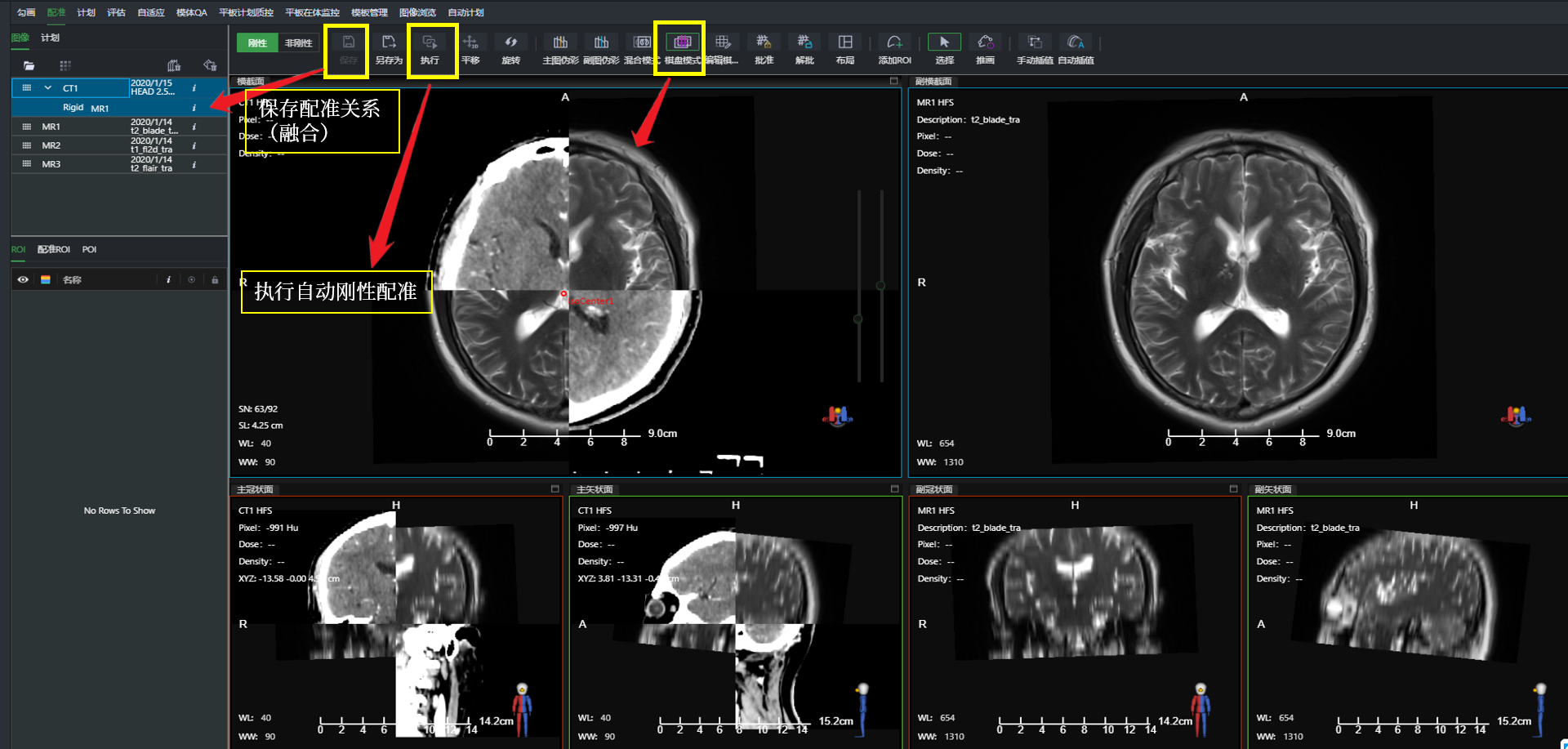The width and height of the screenshot is (1568, 749).
Task: Click the orientation figure in 横截面 view
Action: 837,416
